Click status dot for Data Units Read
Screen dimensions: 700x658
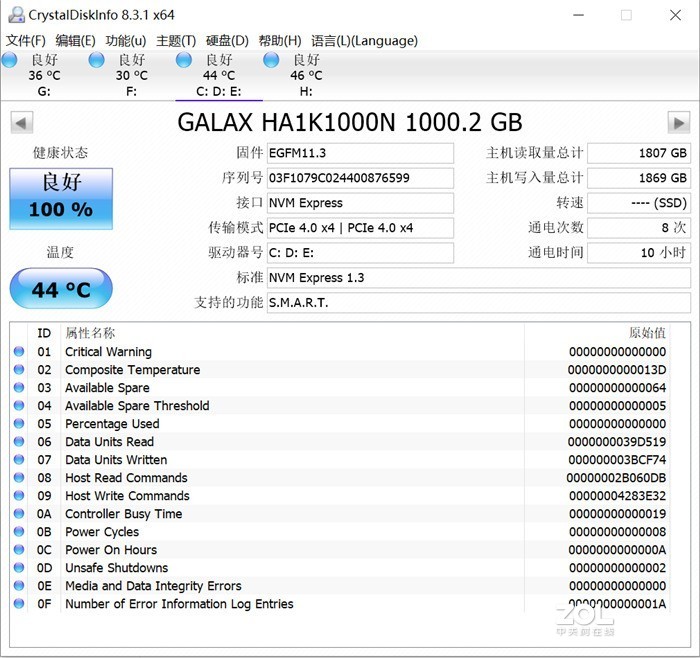(19, 441)
